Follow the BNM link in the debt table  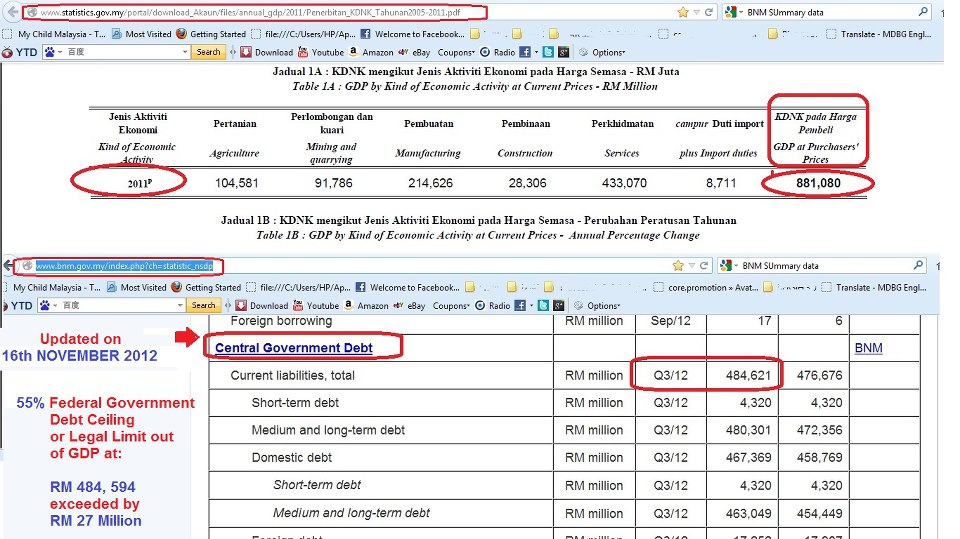pos(868,348)
